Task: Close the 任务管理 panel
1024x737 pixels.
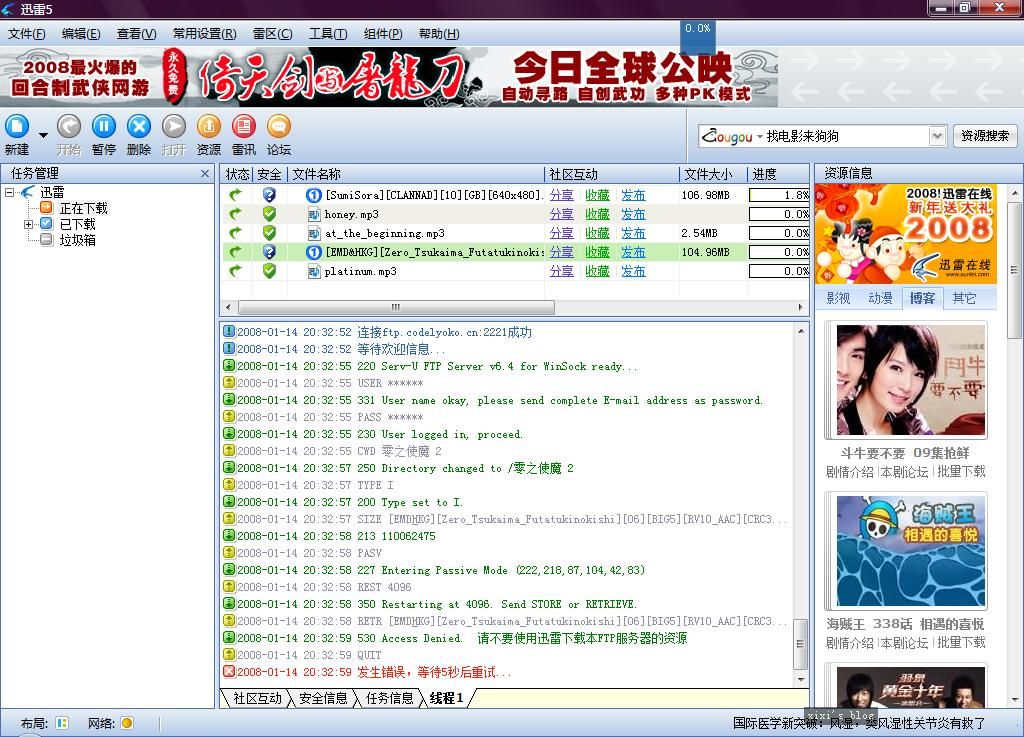Action: tap(205, 174)
